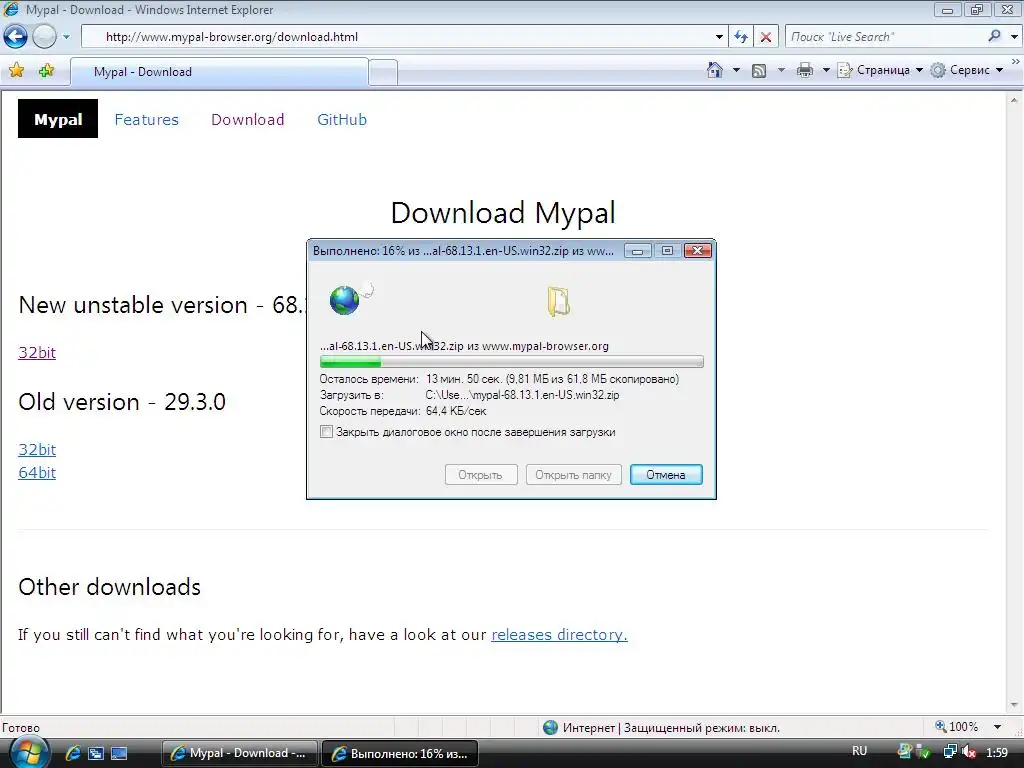
Task: Click the page scrollbar down arrow
Action: pos(1014,705)
